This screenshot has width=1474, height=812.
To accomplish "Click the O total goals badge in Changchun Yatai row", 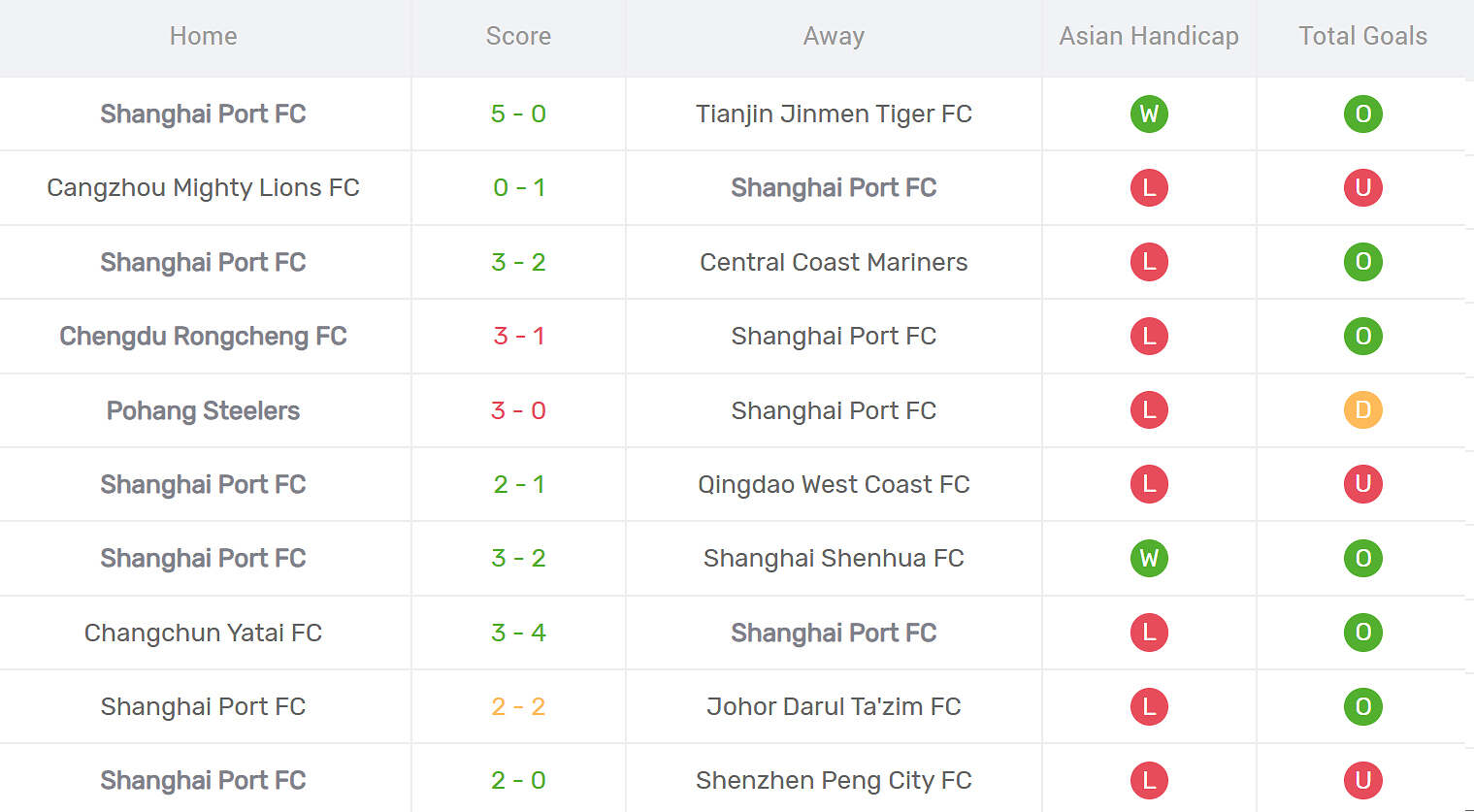I will point(1362,633).
